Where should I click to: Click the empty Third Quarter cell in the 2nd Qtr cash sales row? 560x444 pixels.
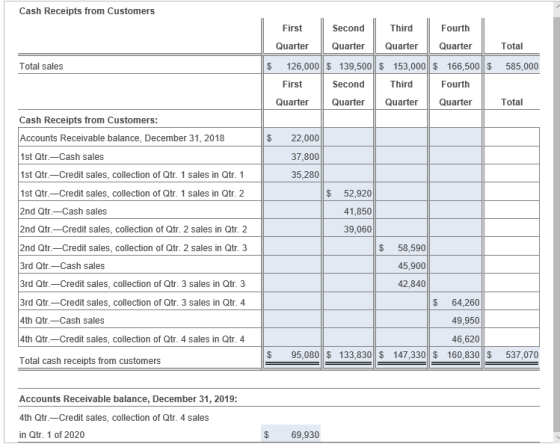pyautogui.click(x=401, y=211)
